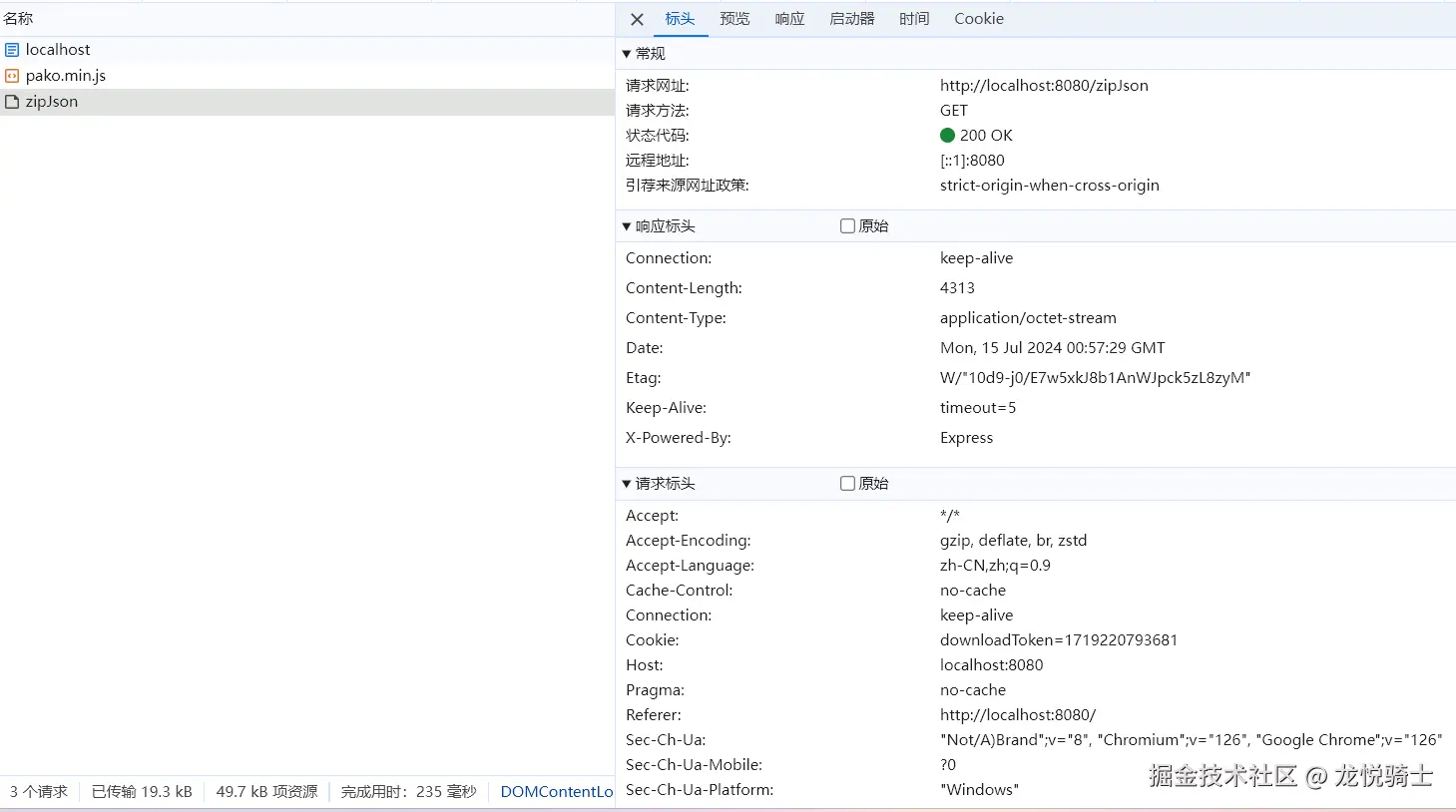Collapse the 请求标头 section

coord(627,484)
